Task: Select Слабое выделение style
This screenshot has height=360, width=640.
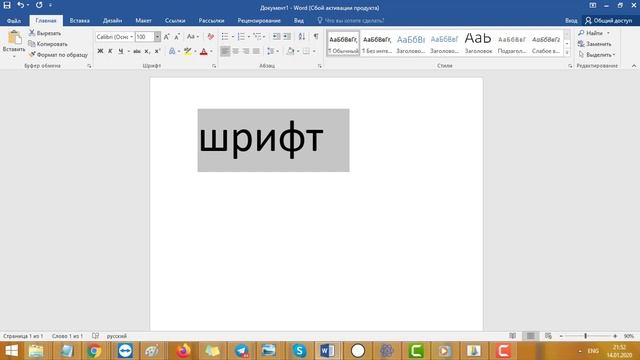Action: (x=546, y=44)
